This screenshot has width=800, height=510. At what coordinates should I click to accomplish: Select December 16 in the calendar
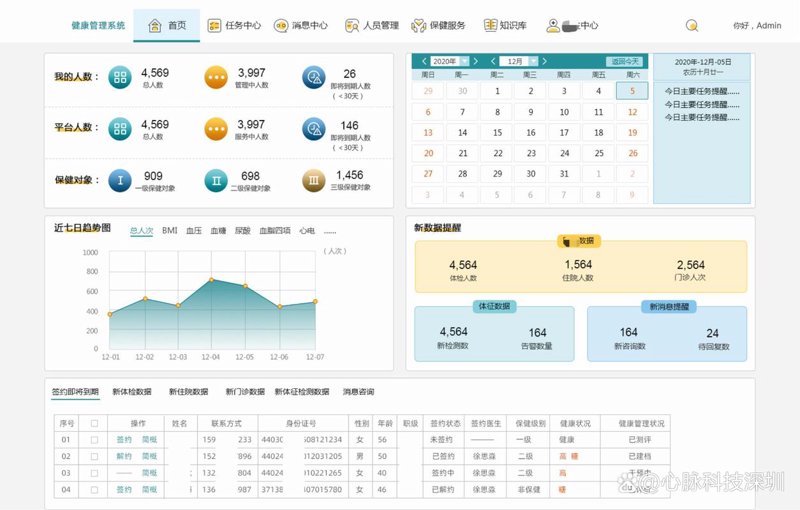[531, 133]
